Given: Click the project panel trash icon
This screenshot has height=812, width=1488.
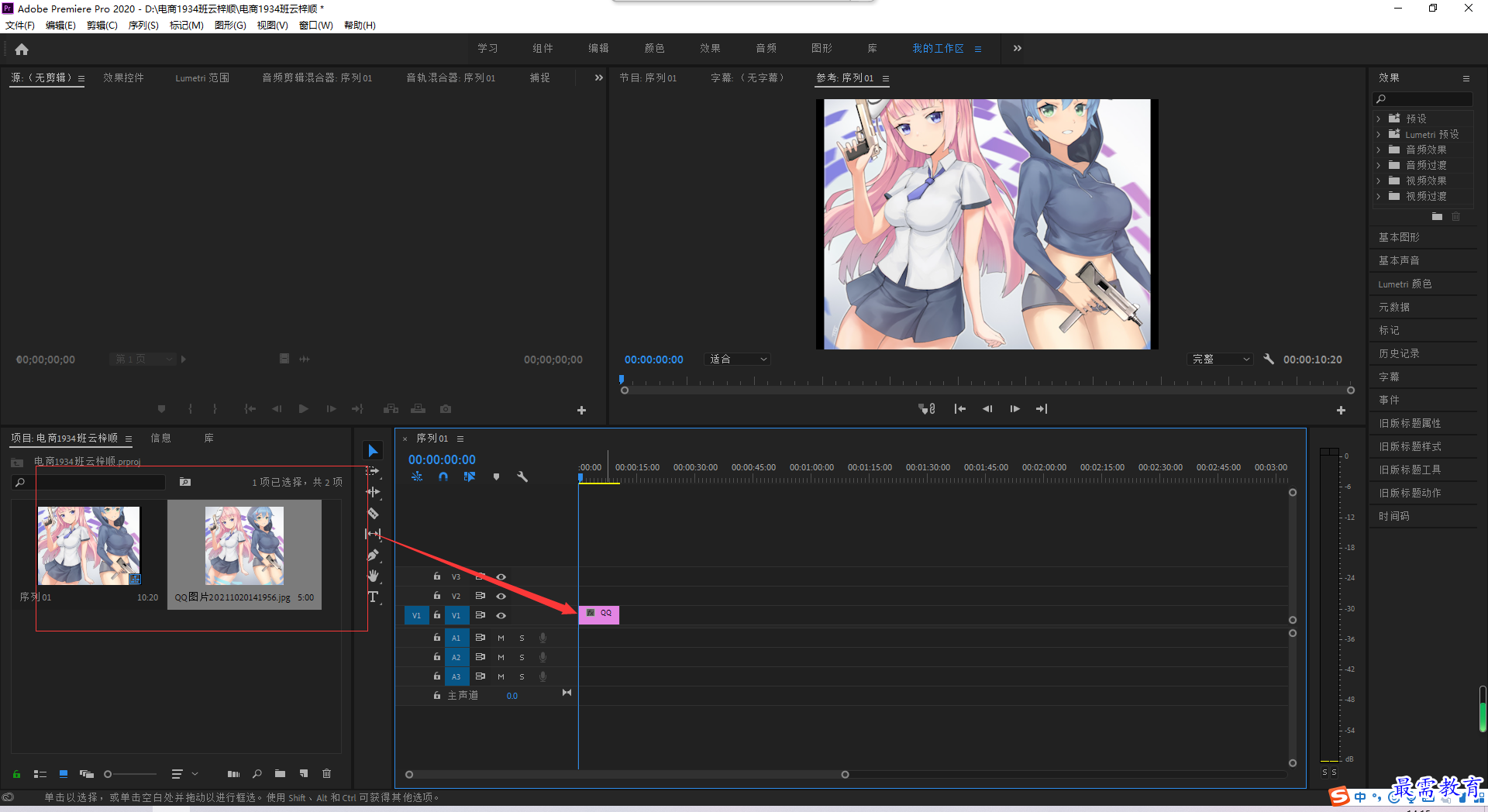Looking at the screenshot, I should pos(326,773).
